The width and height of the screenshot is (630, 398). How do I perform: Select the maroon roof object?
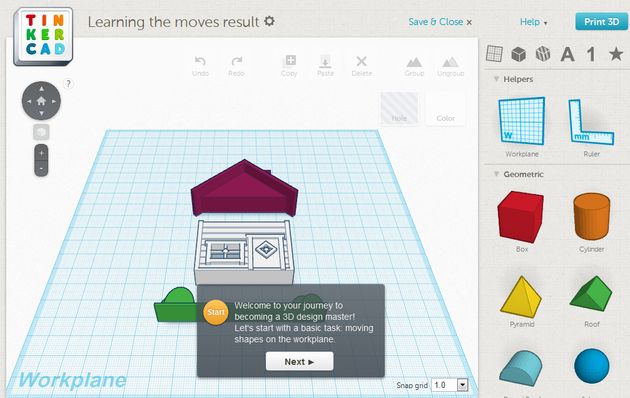(244, 189)
